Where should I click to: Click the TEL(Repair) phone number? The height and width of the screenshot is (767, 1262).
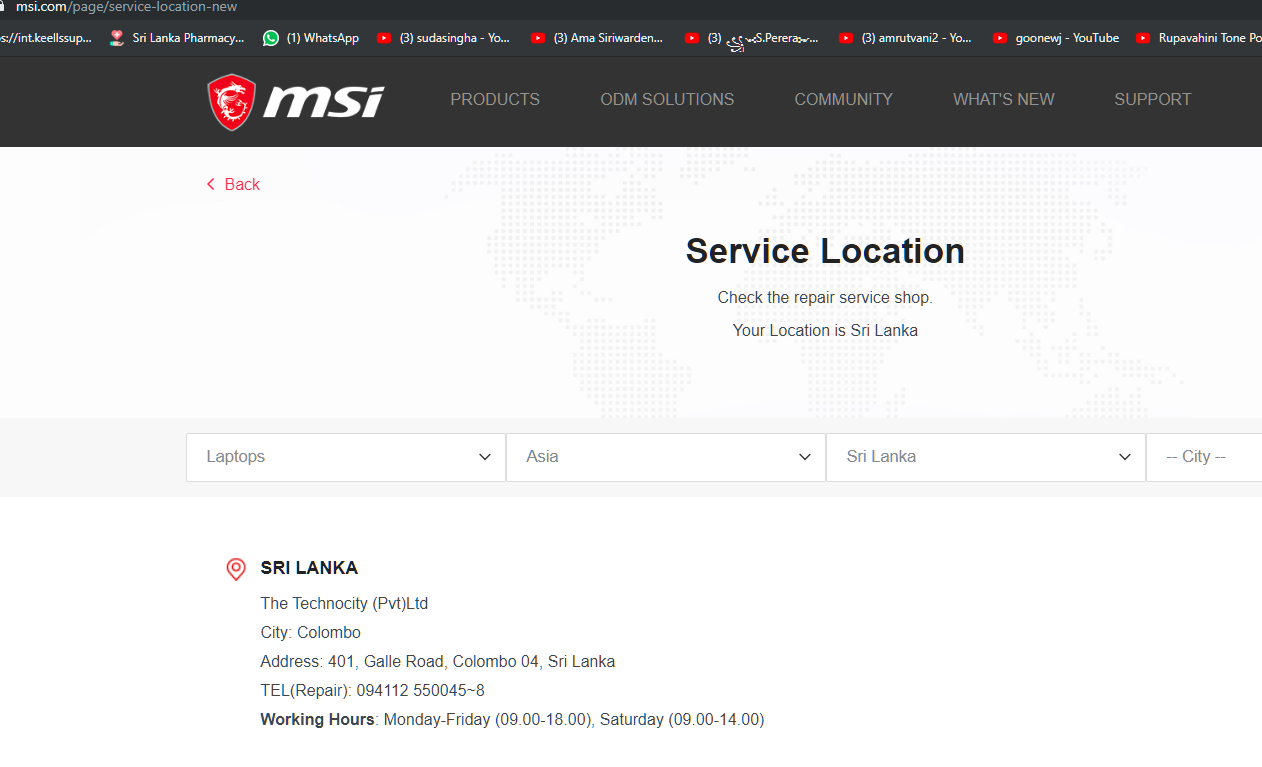(x=372, y=691)
